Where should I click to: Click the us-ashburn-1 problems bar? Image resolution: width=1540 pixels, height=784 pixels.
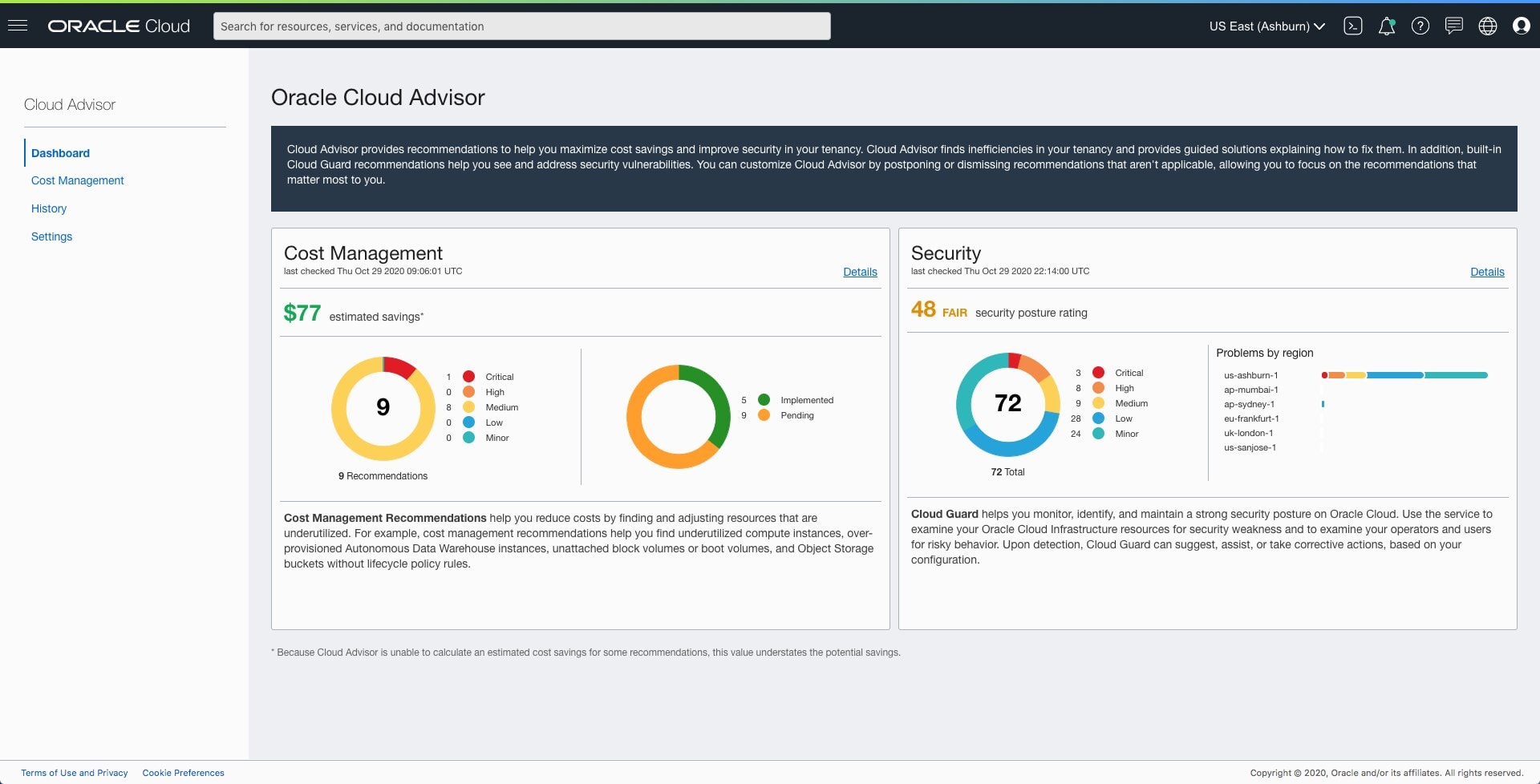click(1404, 374)
